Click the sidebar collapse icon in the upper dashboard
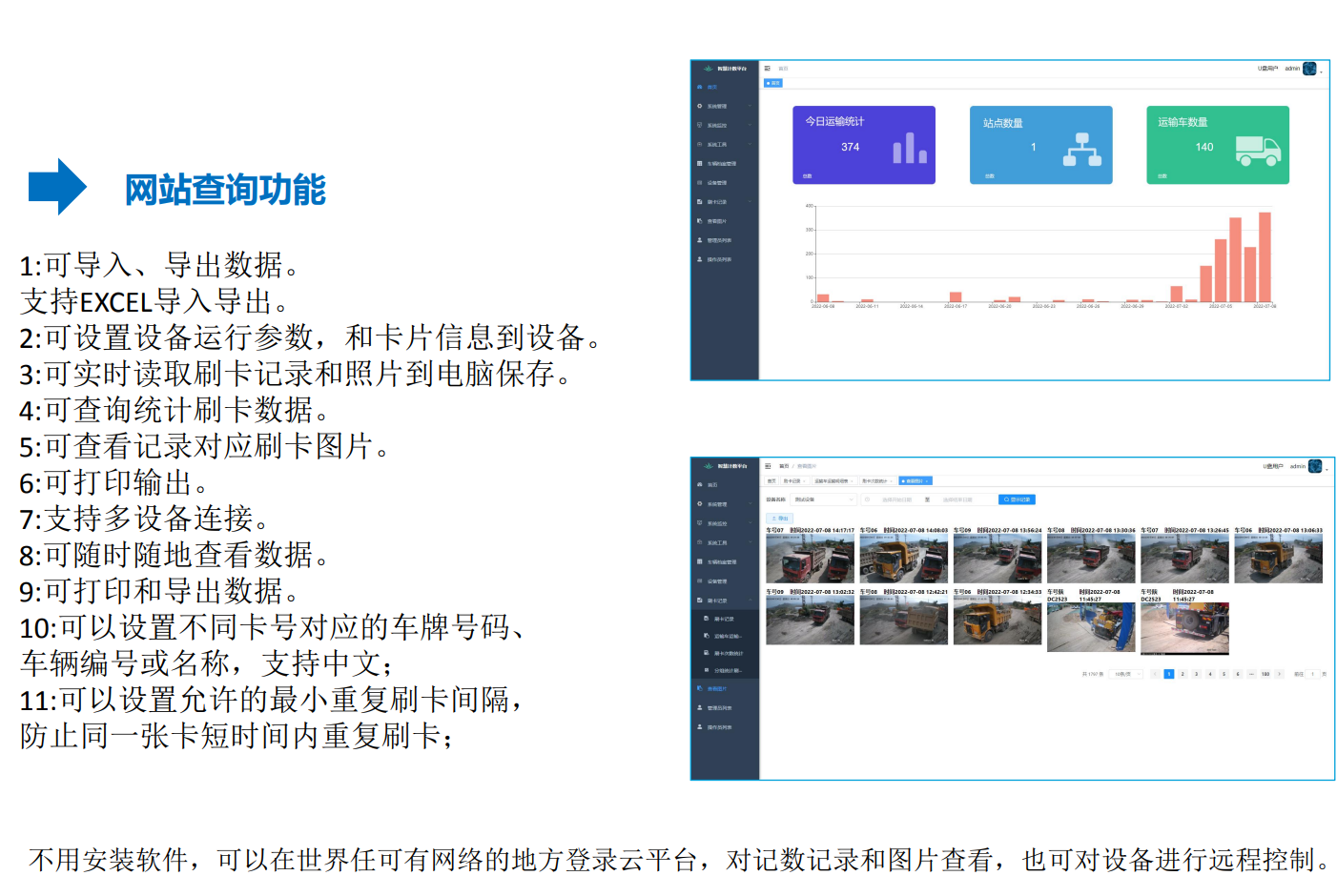1337x896 pixels. (768, 69)
